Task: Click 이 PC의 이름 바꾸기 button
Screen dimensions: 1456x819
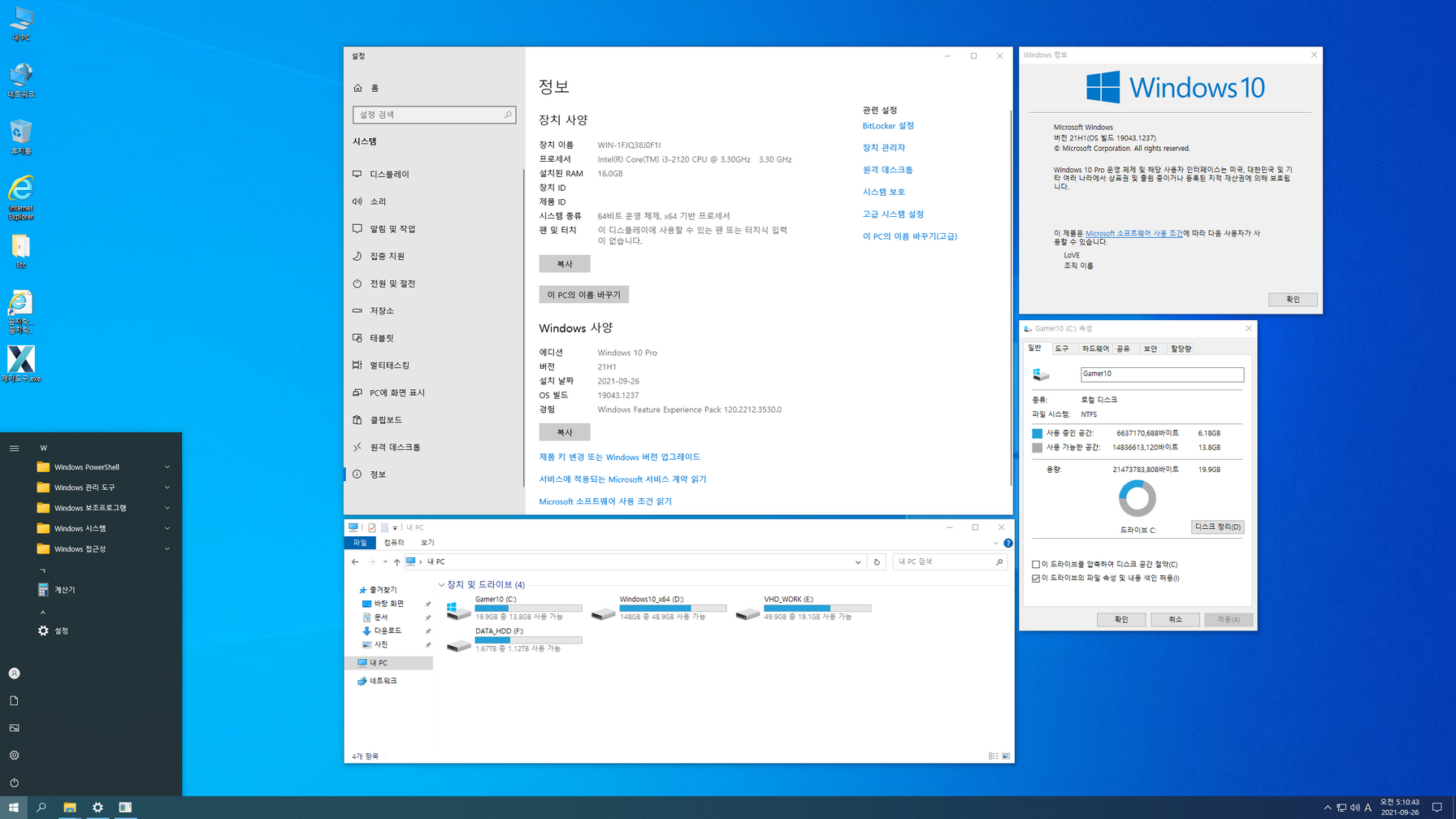Action: click(x=583, y=295)
